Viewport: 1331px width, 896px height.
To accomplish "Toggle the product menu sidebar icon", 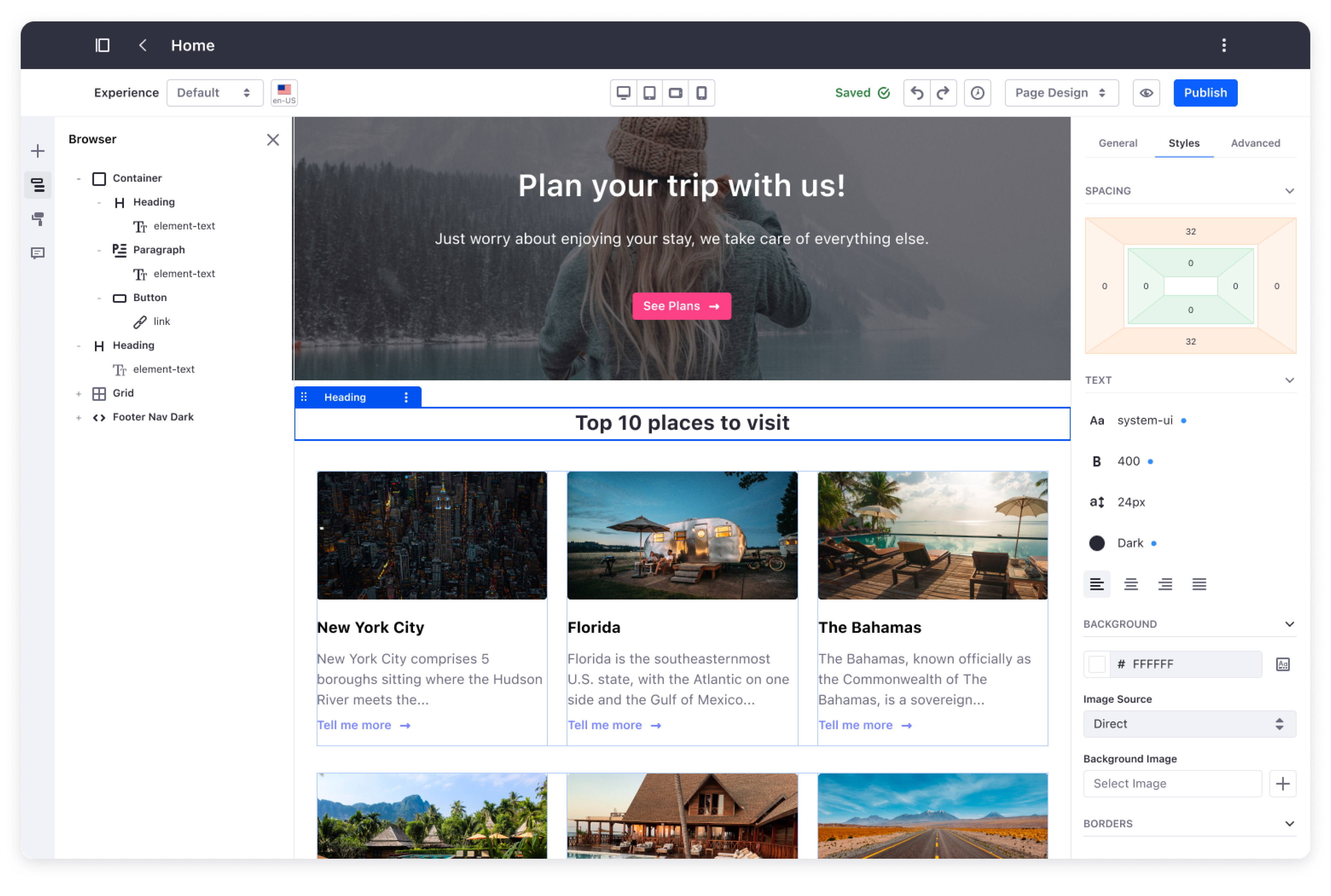I will [x=102, y=45].
